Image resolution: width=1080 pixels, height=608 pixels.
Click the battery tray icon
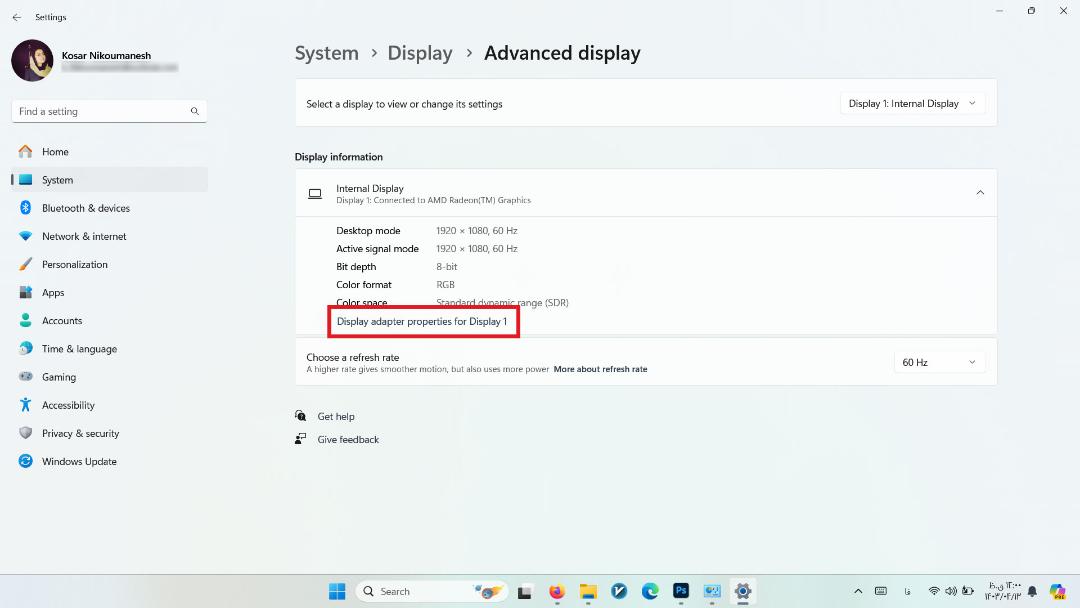[x=968, y=591]
